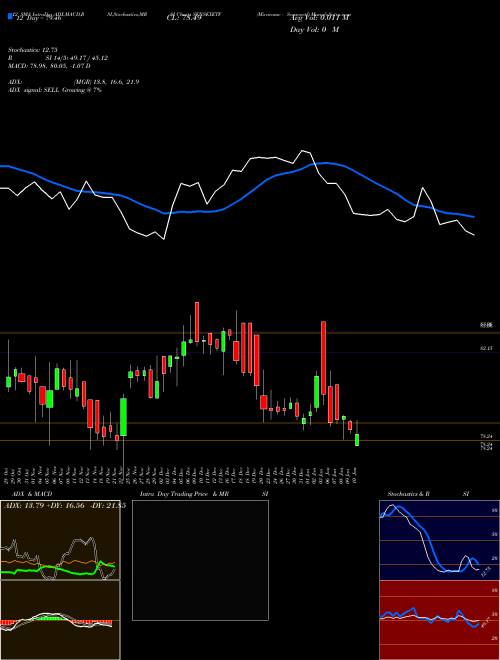Click the red RSI indicator chart
Viewport: 500px width, 660px height.
click(439, 620)
